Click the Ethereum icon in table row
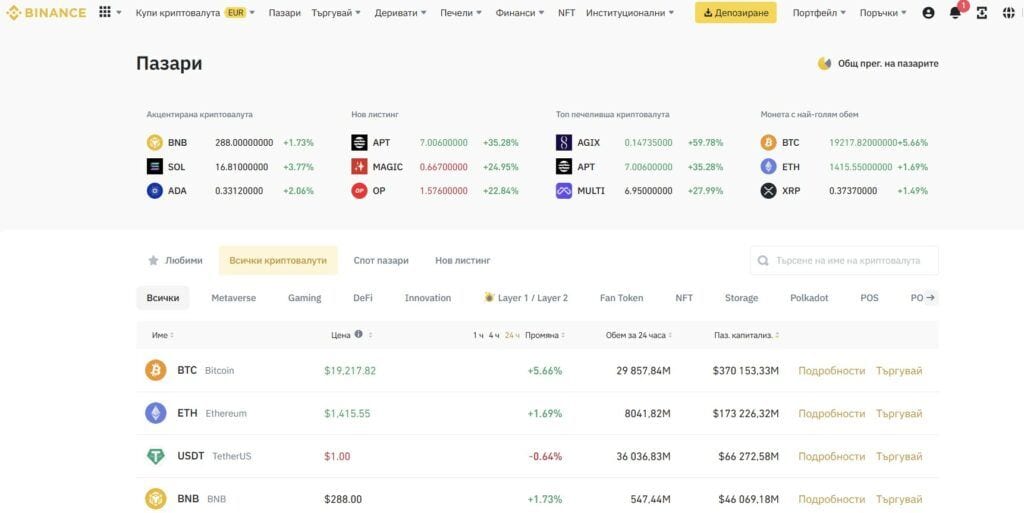Screen dimensions: 1024x513 [x=155, y=413]
